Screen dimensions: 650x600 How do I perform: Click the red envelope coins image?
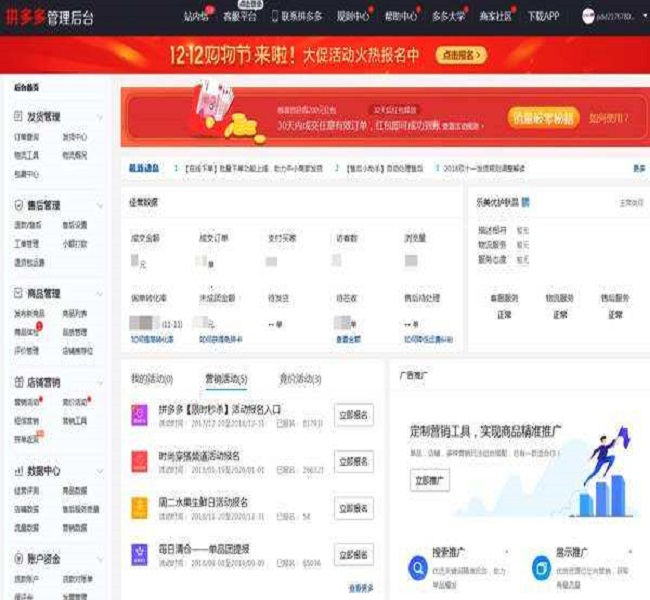point(226,113)
